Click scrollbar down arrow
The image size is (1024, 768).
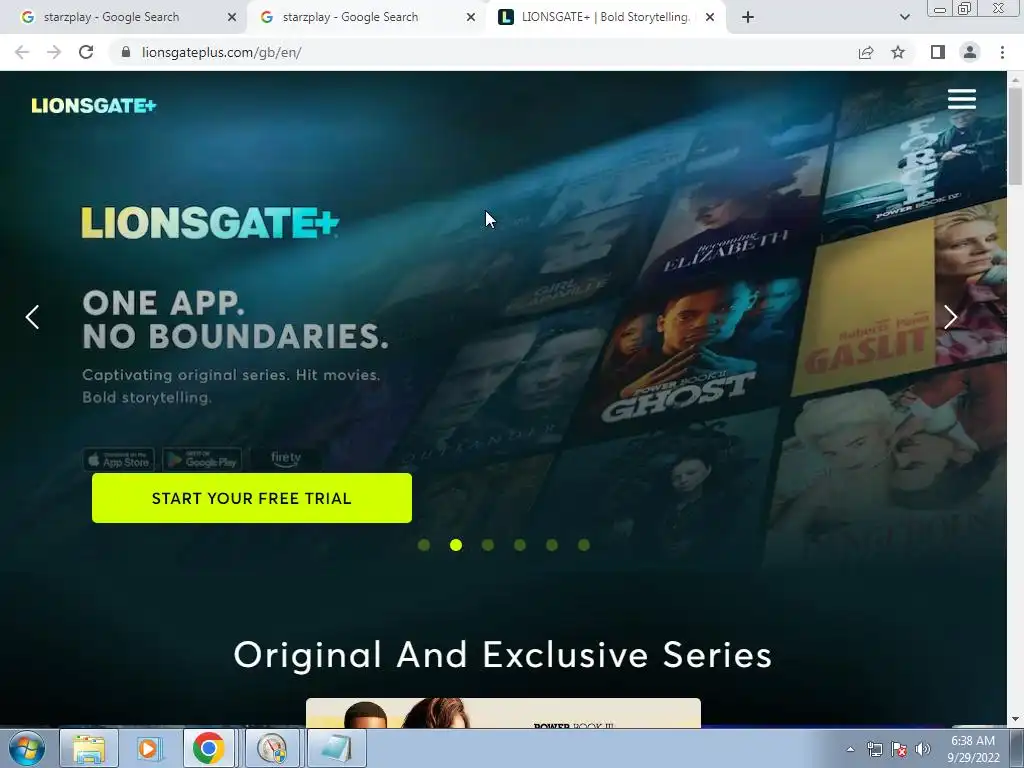click(x=1015, y=719)
